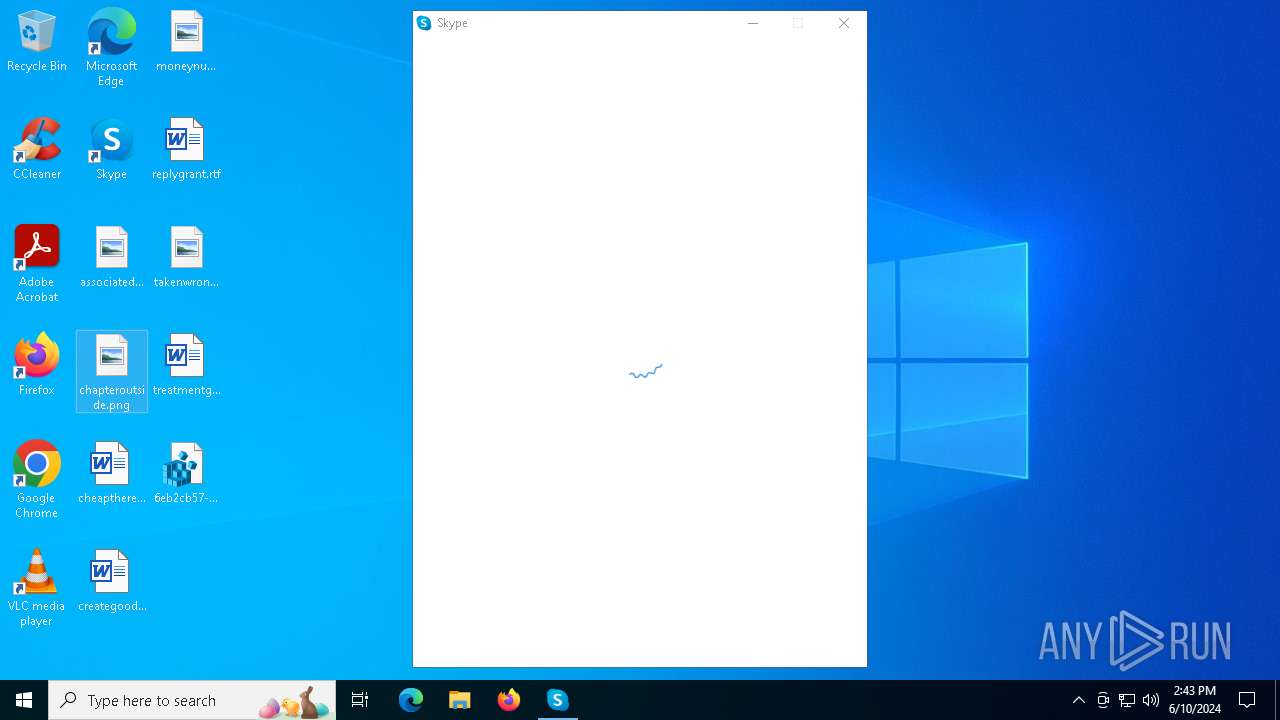Open the clock showing 2:43 PM
The width and height of the screenshot is (1280, 720).
pos(1195,700)
